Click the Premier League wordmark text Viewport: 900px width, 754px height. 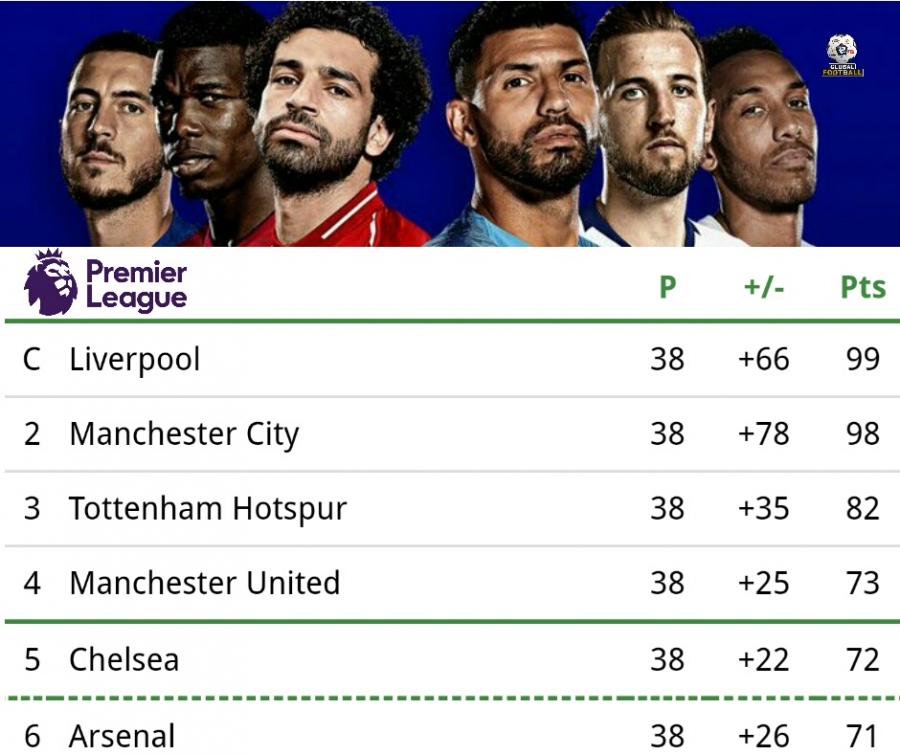click(x=136, y=285)
